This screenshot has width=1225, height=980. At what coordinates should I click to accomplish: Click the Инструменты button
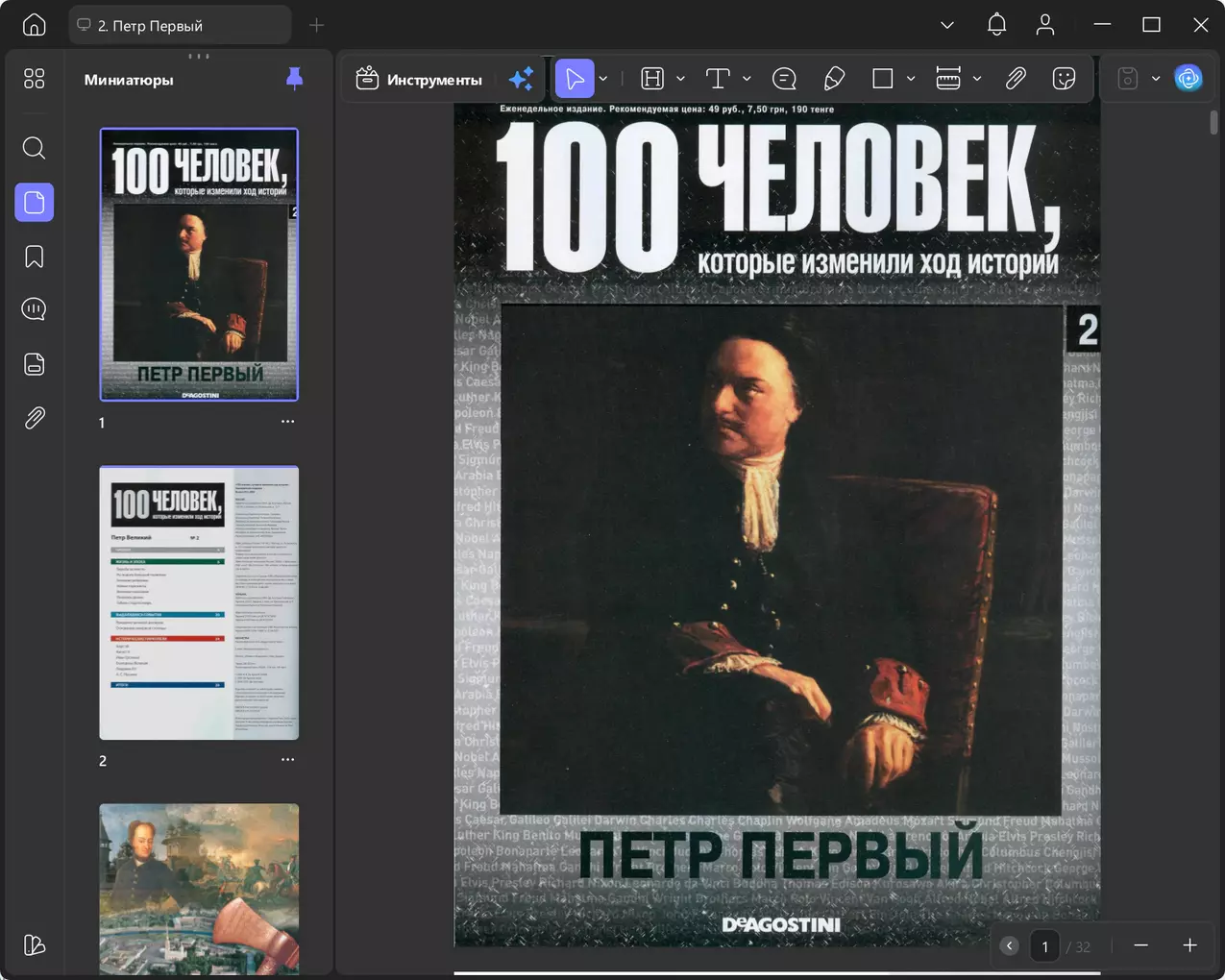click(419, 79)
